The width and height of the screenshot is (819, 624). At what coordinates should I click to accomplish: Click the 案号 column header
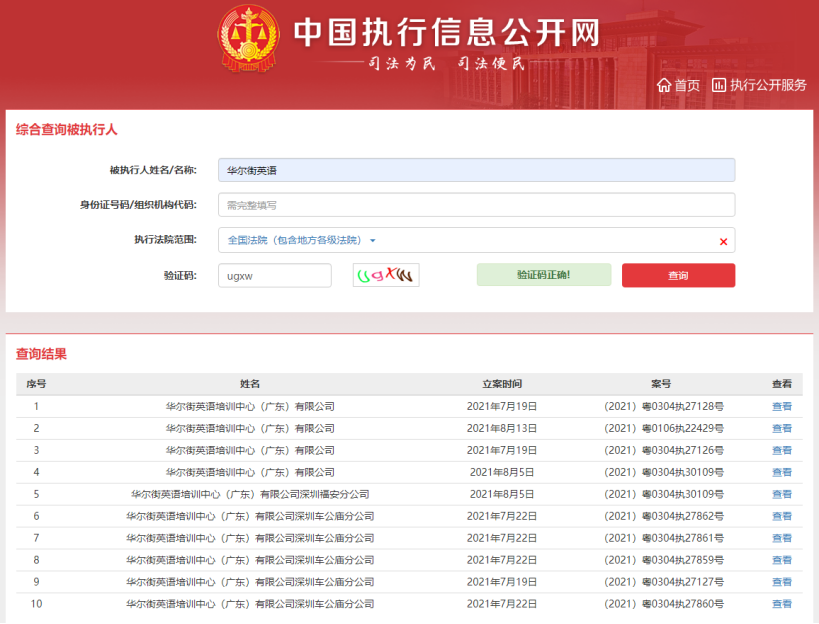(x=661, y=384)
